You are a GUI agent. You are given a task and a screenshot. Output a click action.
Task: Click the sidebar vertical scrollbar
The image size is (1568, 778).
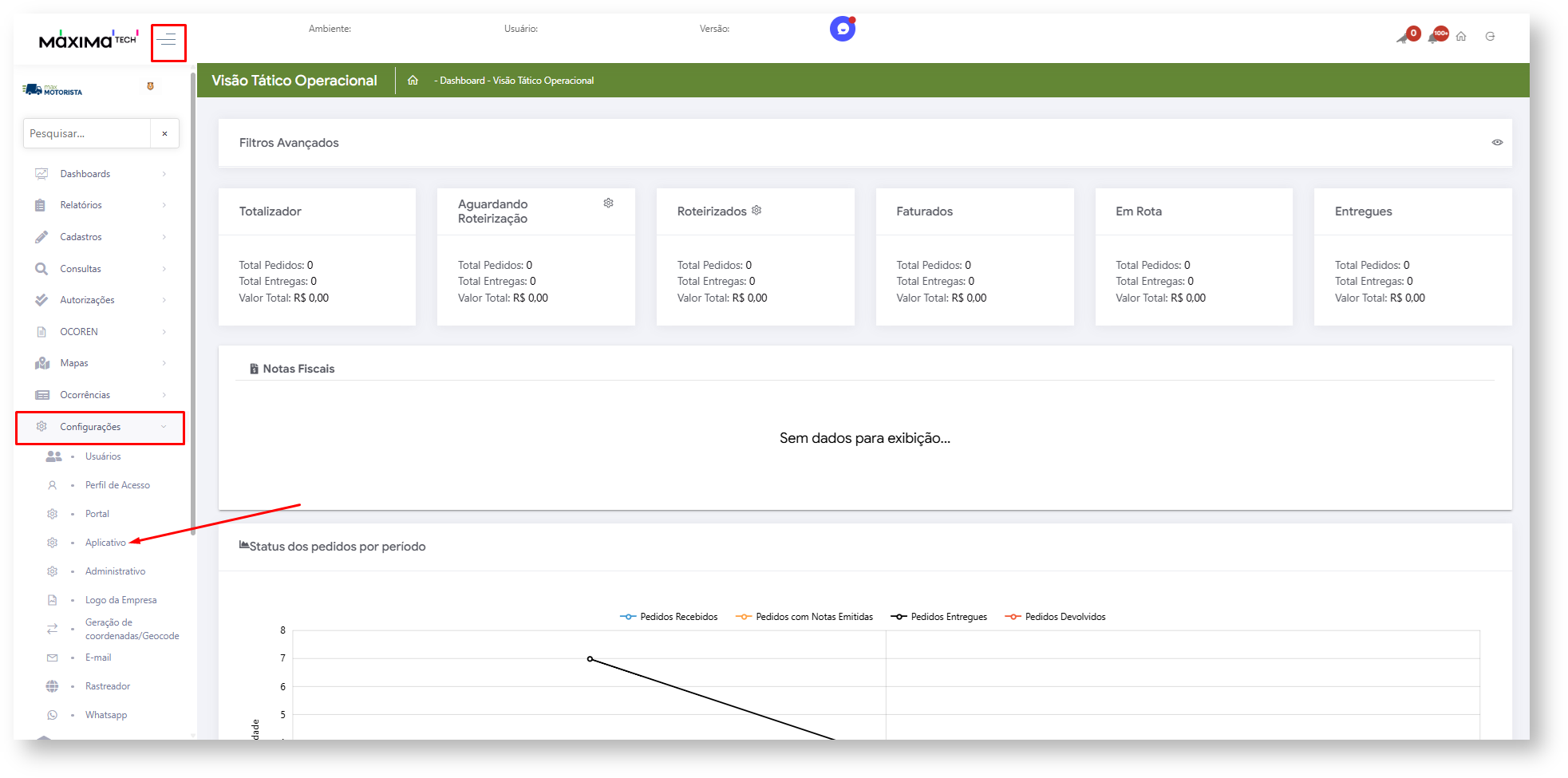click(x=193, y=303)
